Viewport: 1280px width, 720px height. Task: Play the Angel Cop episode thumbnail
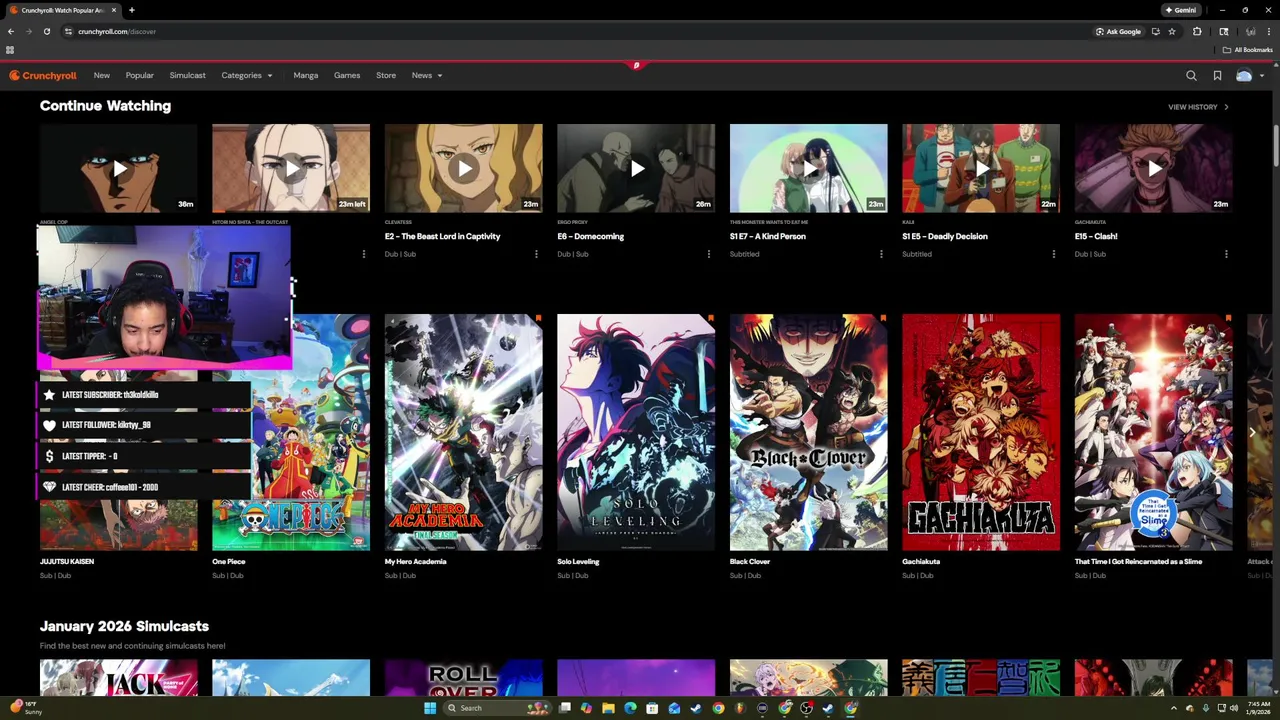[x=119, y=168]
